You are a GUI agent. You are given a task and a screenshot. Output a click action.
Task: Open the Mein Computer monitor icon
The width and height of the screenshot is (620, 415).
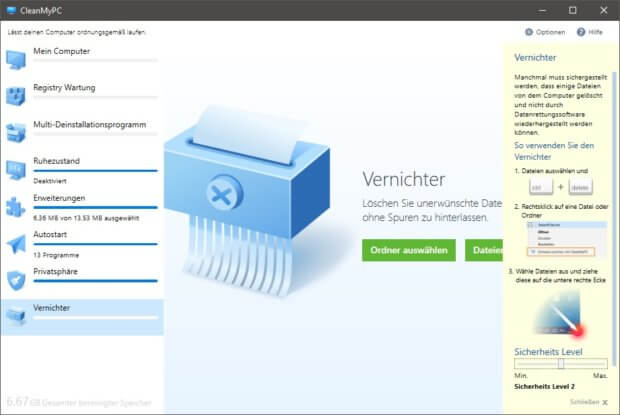click(x=16, y=59)
